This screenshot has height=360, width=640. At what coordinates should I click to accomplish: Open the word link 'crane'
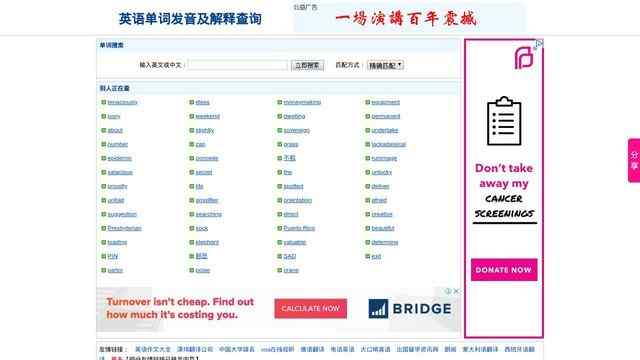click(x=291, y=270)
